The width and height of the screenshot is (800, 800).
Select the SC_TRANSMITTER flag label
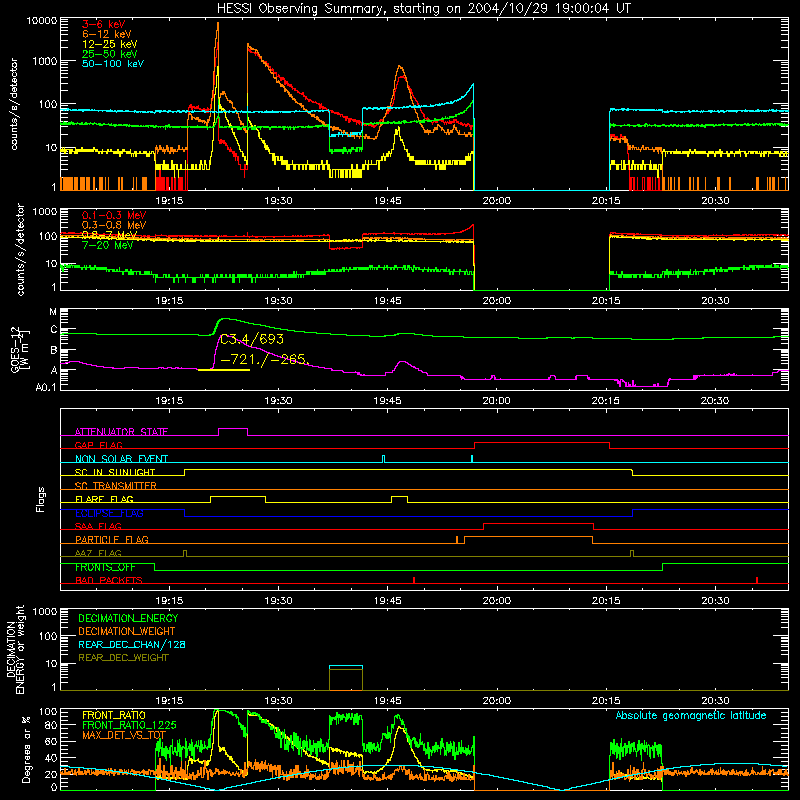[116, 486]
